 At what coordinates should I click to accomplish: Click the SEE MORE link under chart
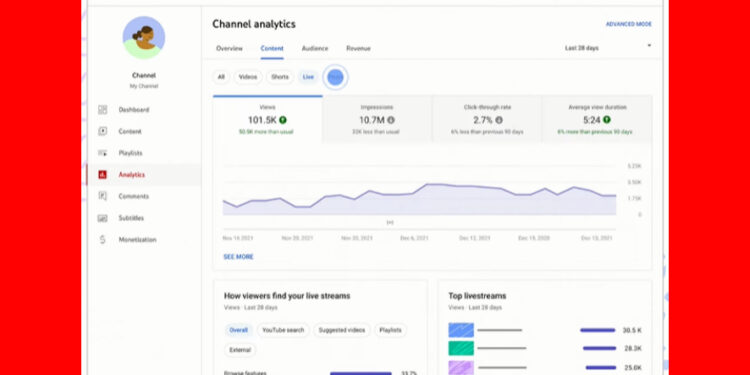pyautogui.click(x=238, y=257)
